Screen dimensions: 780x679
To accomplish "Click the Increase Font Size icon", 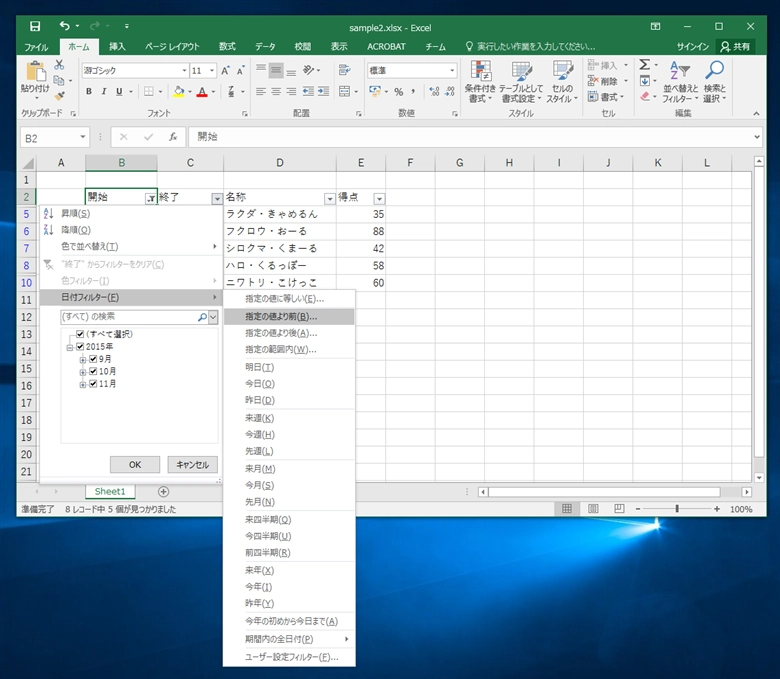I will pyautogui.click(x=225, y=71).
